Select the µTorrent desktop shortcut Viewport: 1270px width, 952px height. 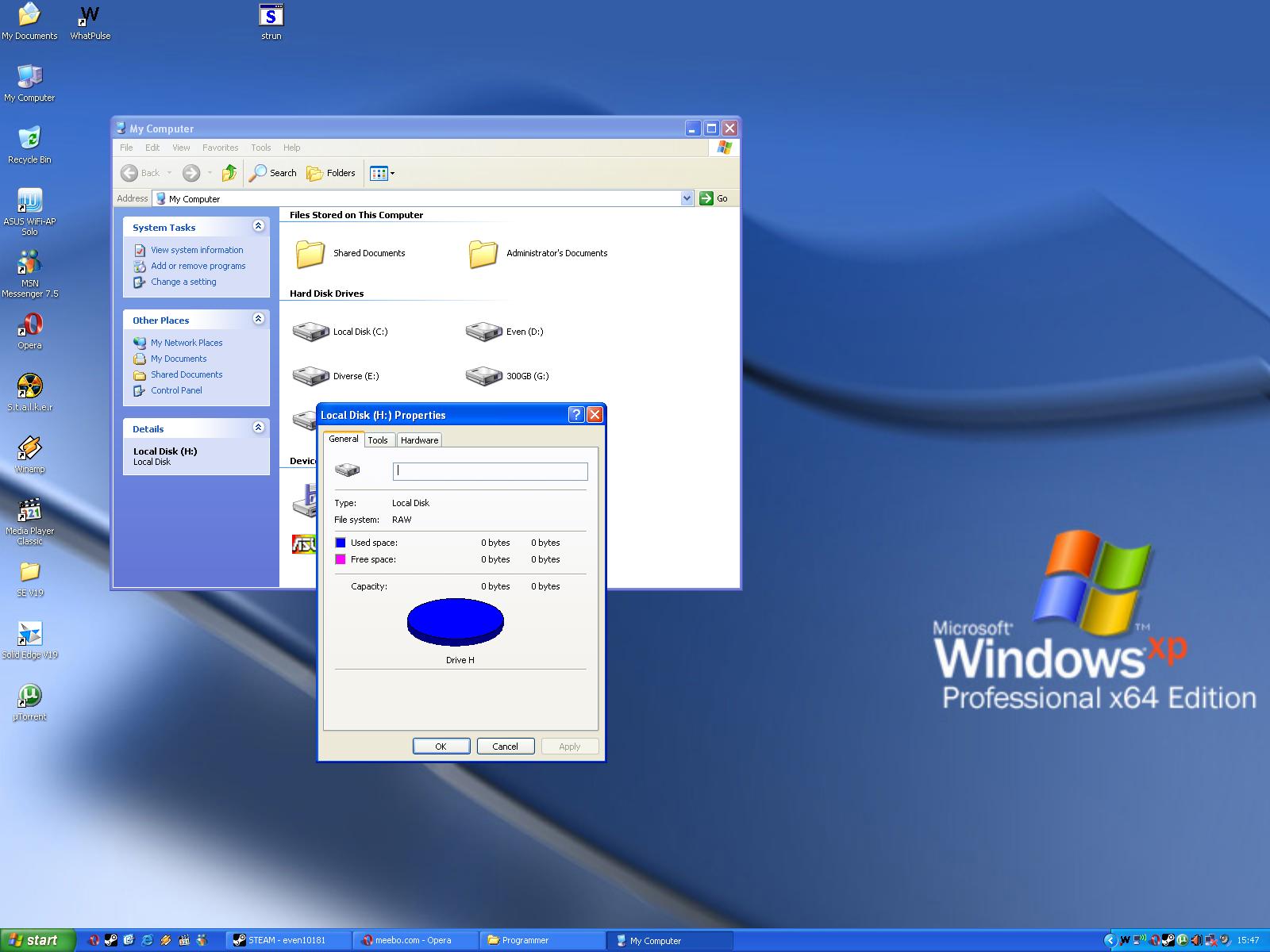pyautogui.click(x=29, y=702)
